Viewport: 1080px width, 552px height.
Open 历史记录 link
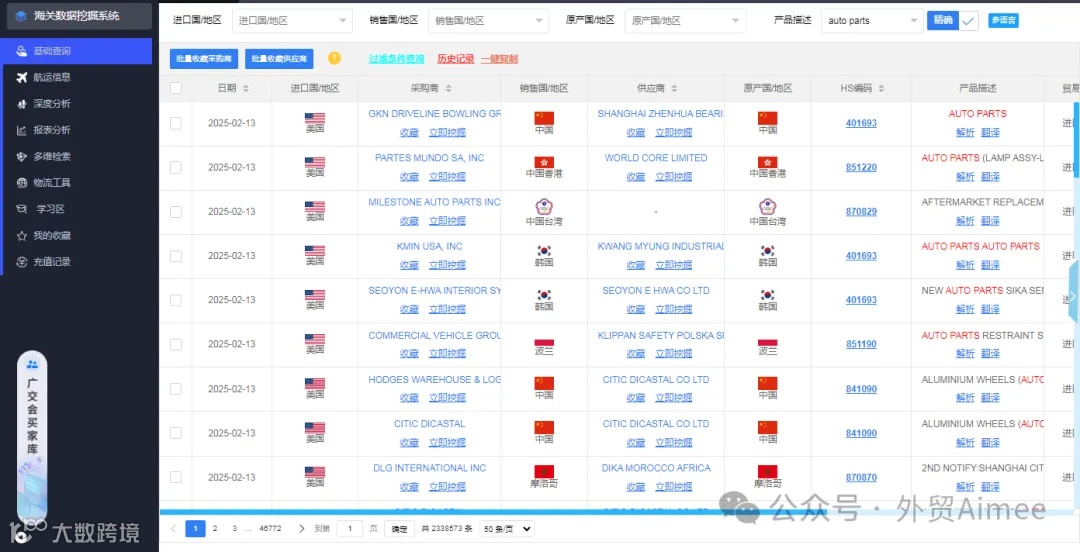(x=456, y=59)
